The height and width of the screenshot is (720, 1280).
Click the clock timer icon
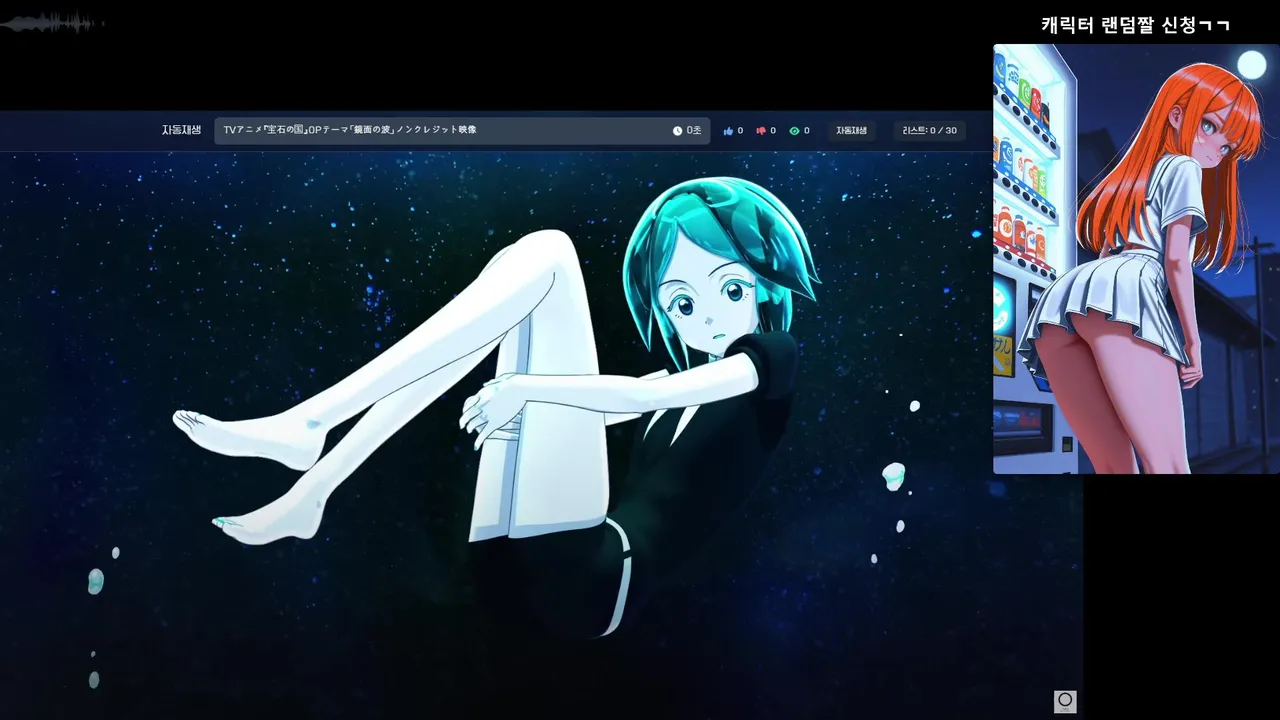677,131
